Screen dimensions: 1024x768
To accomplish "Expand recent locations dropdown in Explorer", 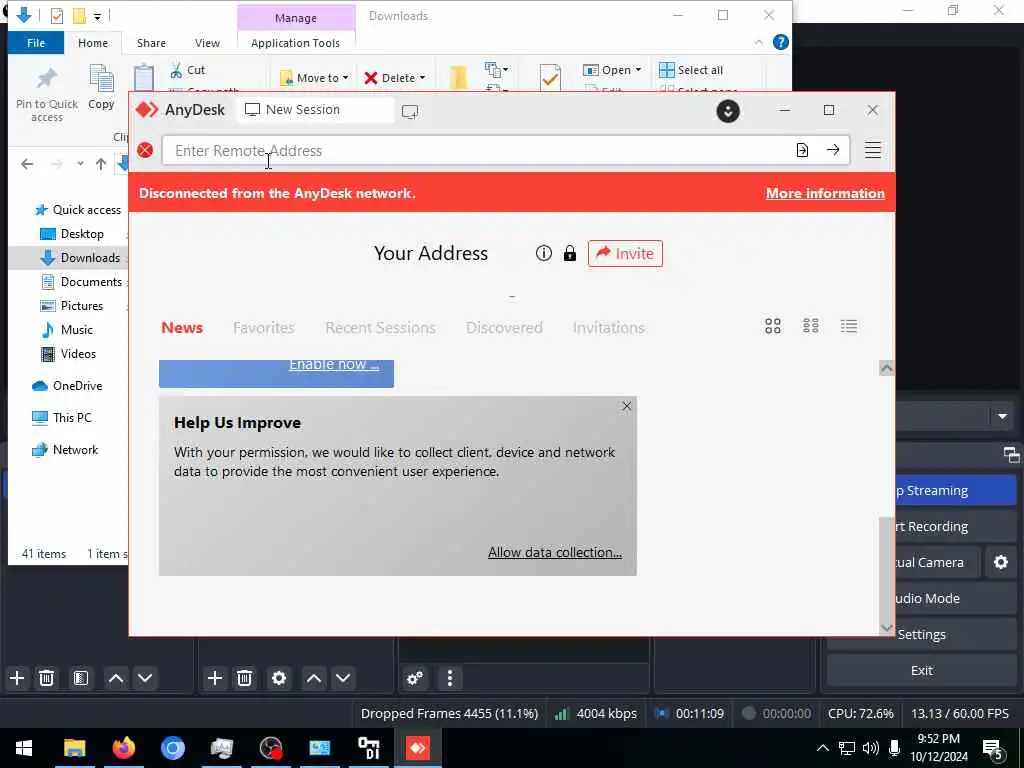I will (x=80, y=164).
